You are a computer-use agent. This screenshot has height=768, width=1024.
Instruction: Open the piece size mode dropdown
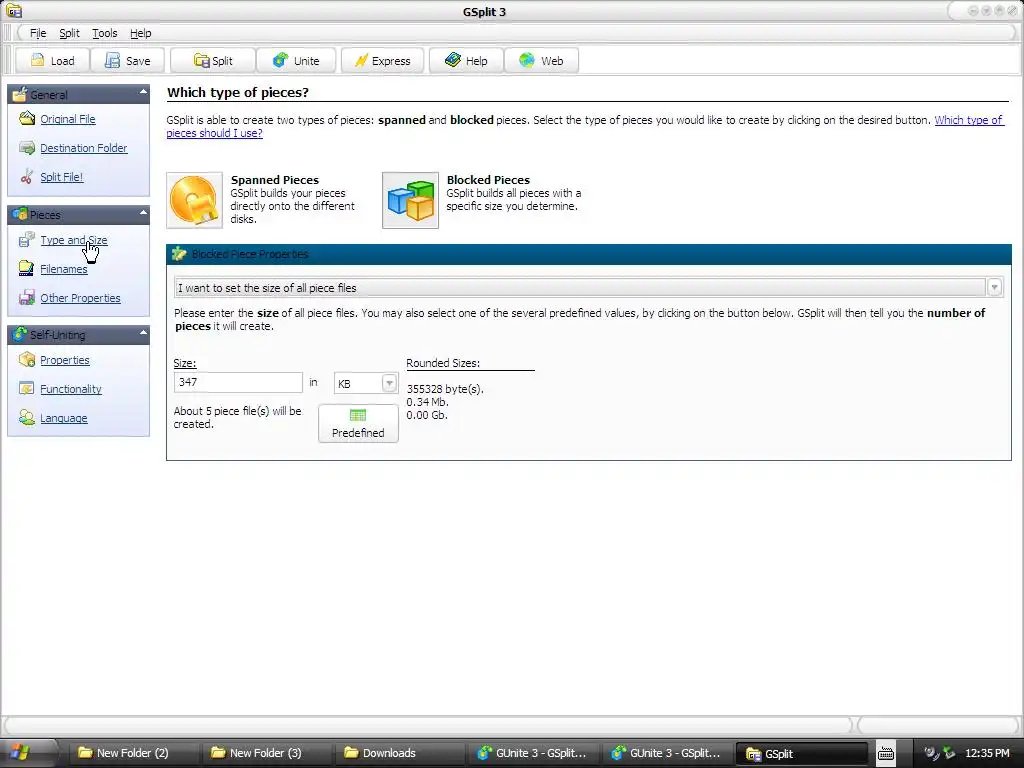pyautogui.click(x=994, y=287)
